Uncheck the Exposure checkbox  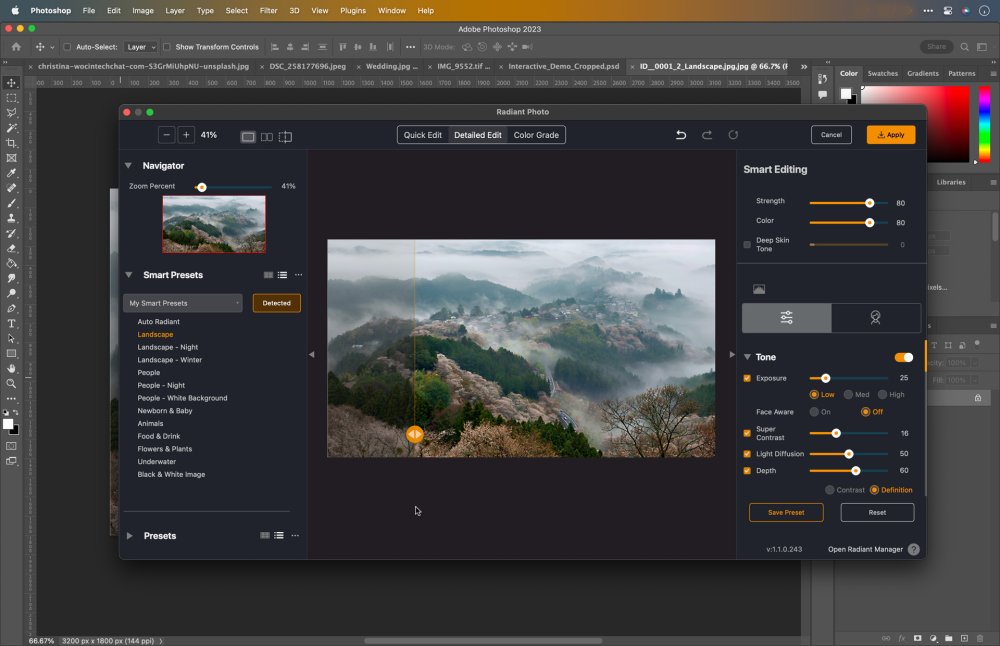747,378
